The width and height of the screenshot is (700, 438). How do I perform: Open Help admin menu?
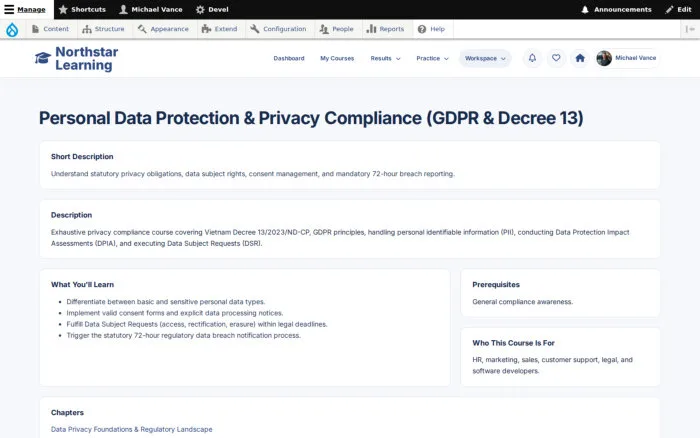pyautogui.click(x=431, y=29)
